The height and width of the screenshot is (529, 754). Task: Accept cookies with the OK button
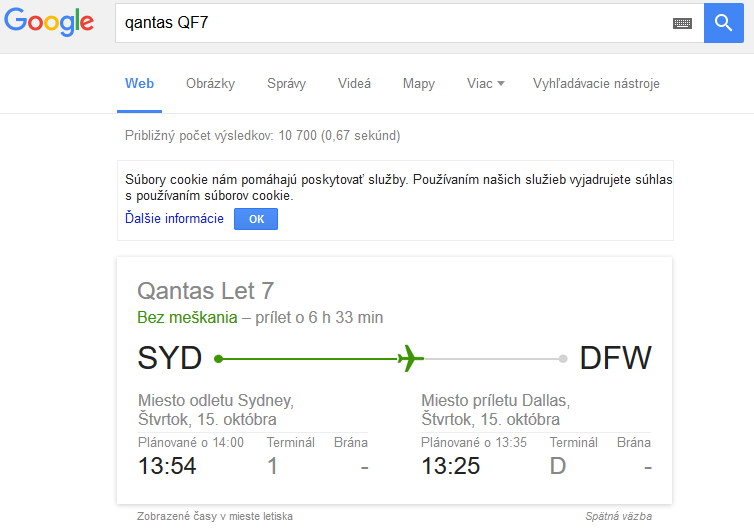256,219
